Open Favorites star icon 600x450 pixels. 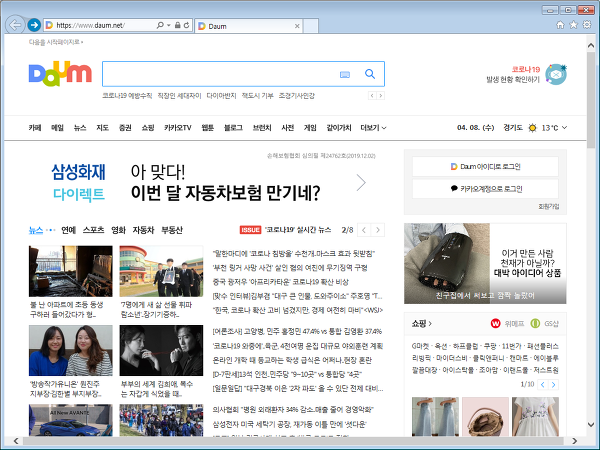pos(573,25)
